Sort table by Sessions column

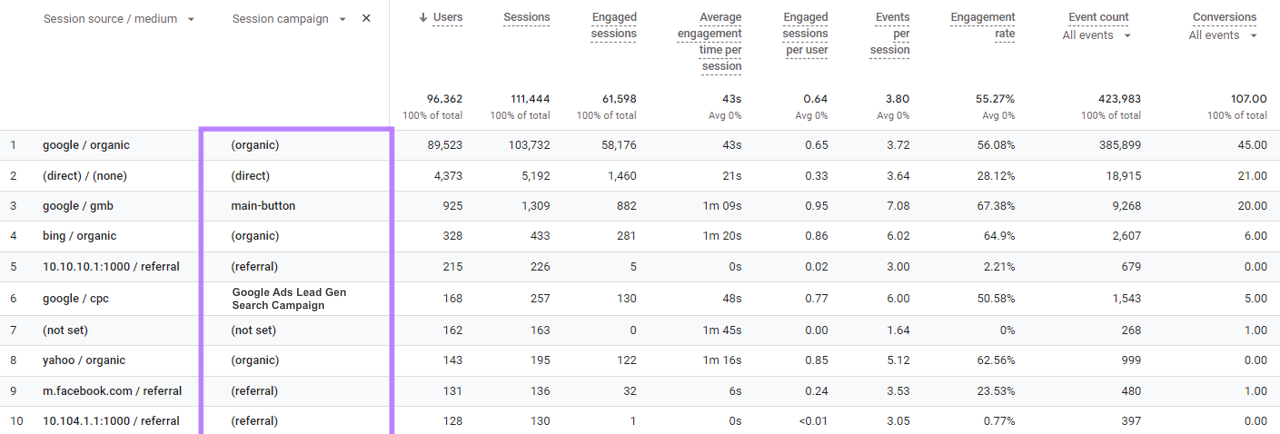(x=526, y=18)
